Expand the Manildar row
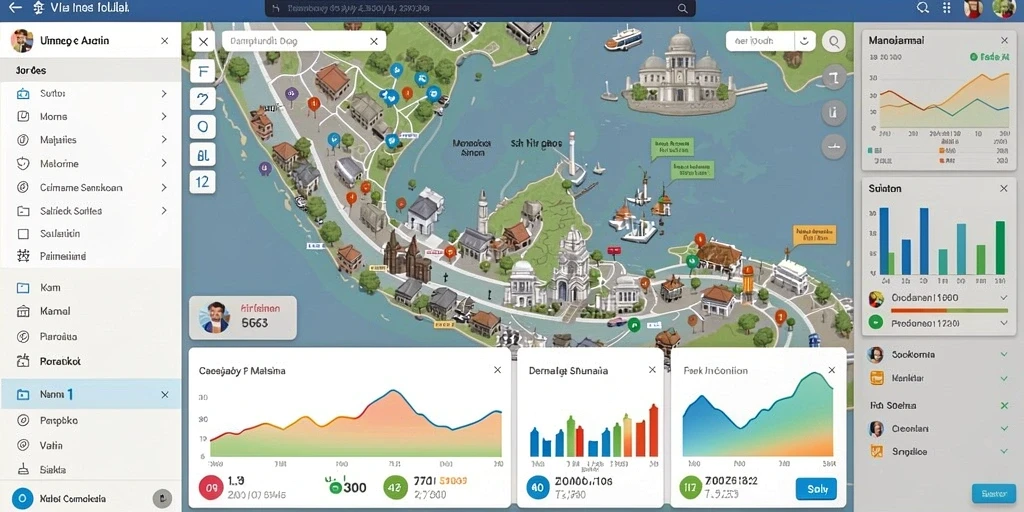This screenshot has width=1024, height=512. (1004, 378)
